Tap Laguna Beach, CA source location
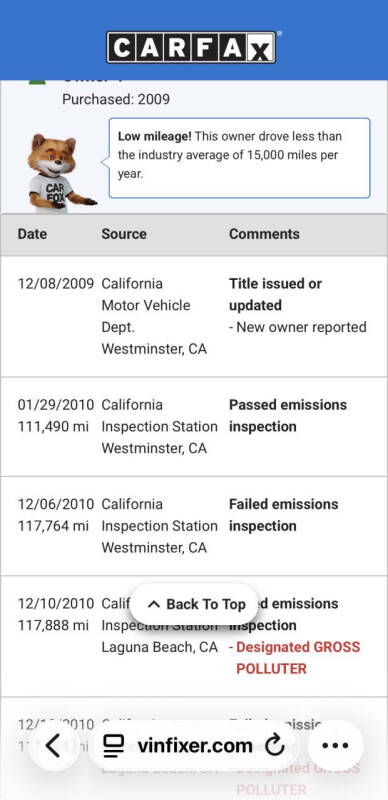 [x=160, y=647]
